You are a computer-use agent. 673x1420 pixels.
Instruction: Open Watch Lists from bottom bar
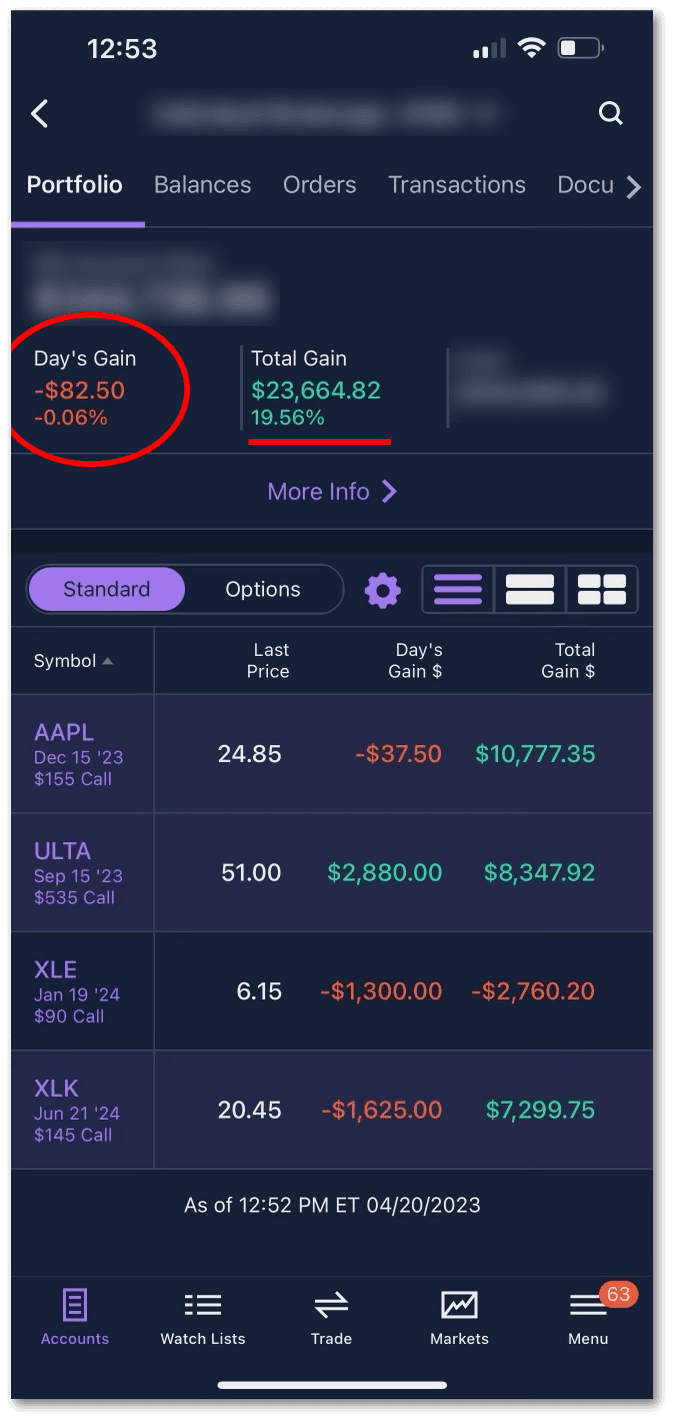click(x=203, y=1318)
